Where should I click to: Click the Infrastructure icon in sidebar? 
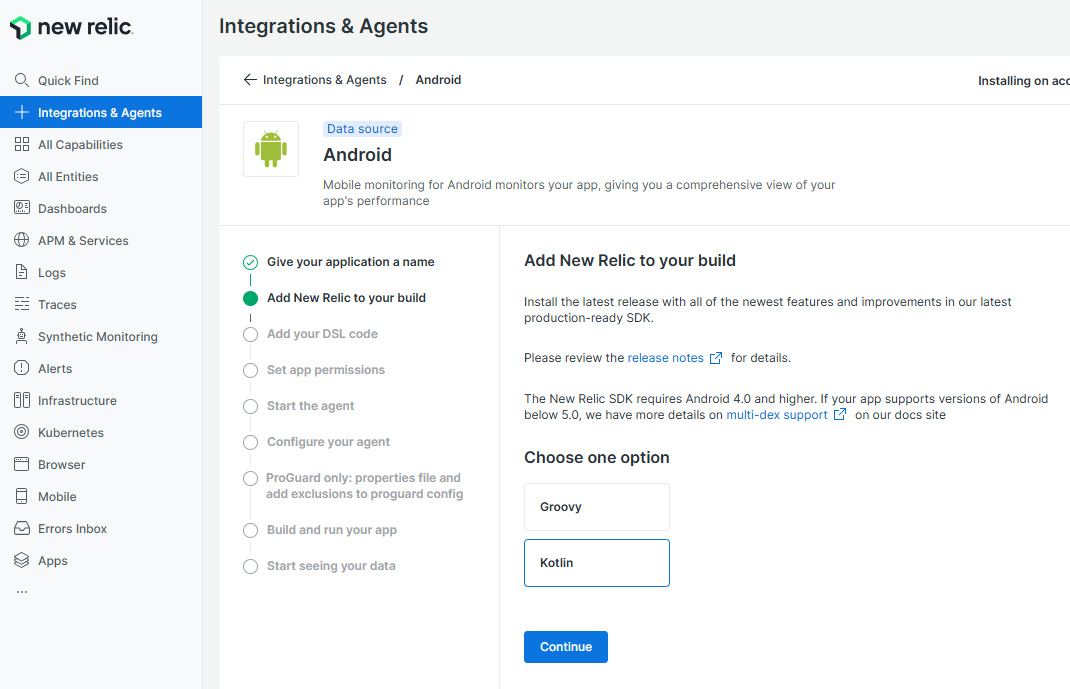(x=22, y=401)
